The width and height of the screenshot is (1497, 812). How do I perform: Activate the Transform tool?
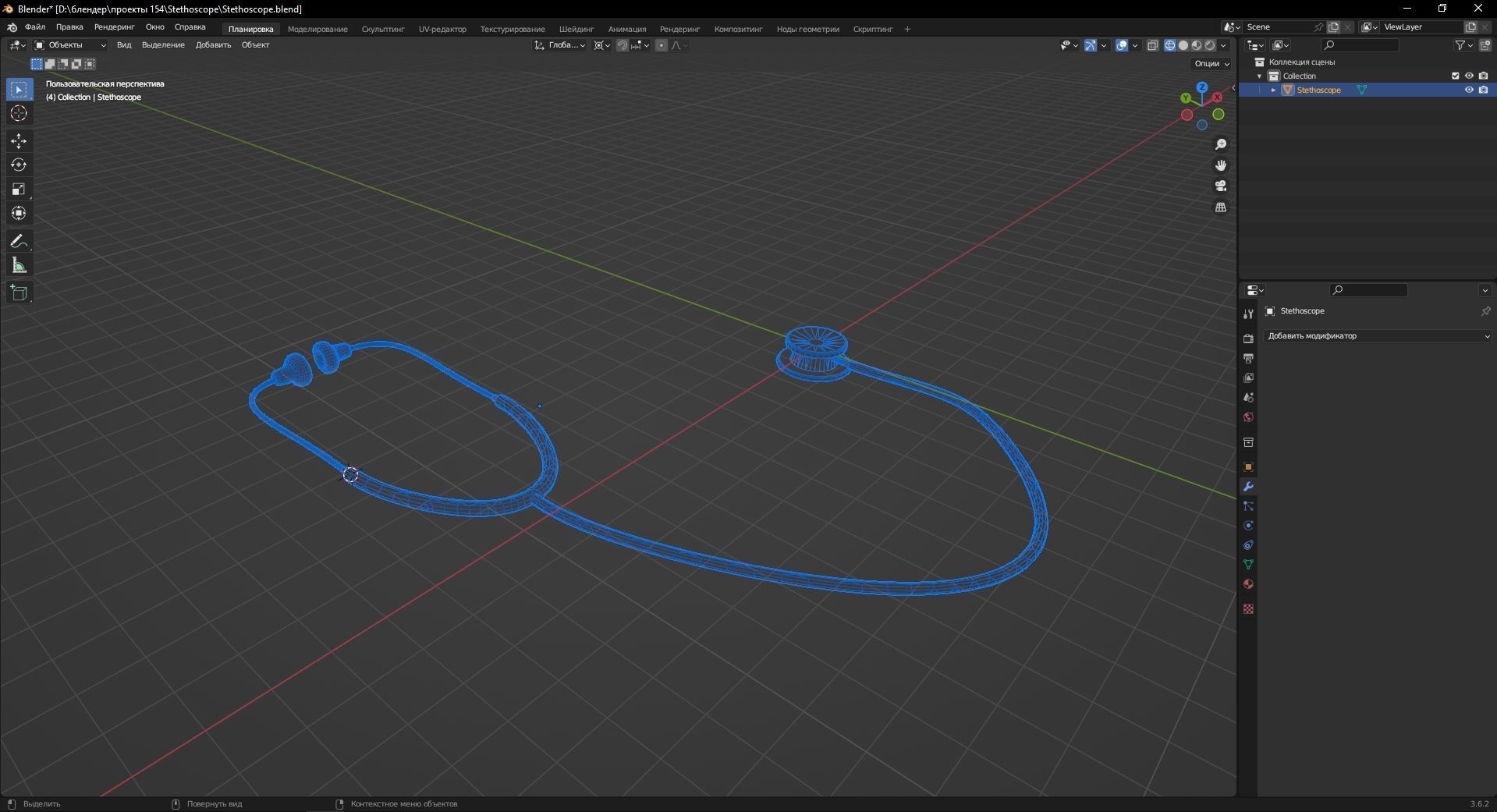[19, 213]
